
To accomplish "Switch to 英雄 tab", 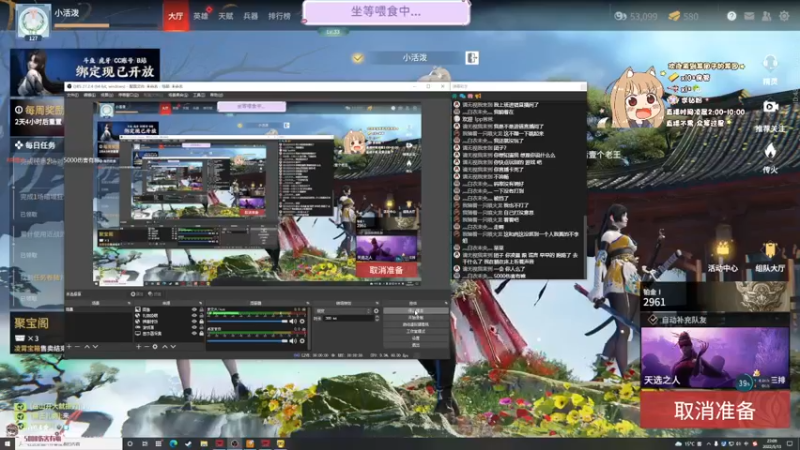I will 201,16.
